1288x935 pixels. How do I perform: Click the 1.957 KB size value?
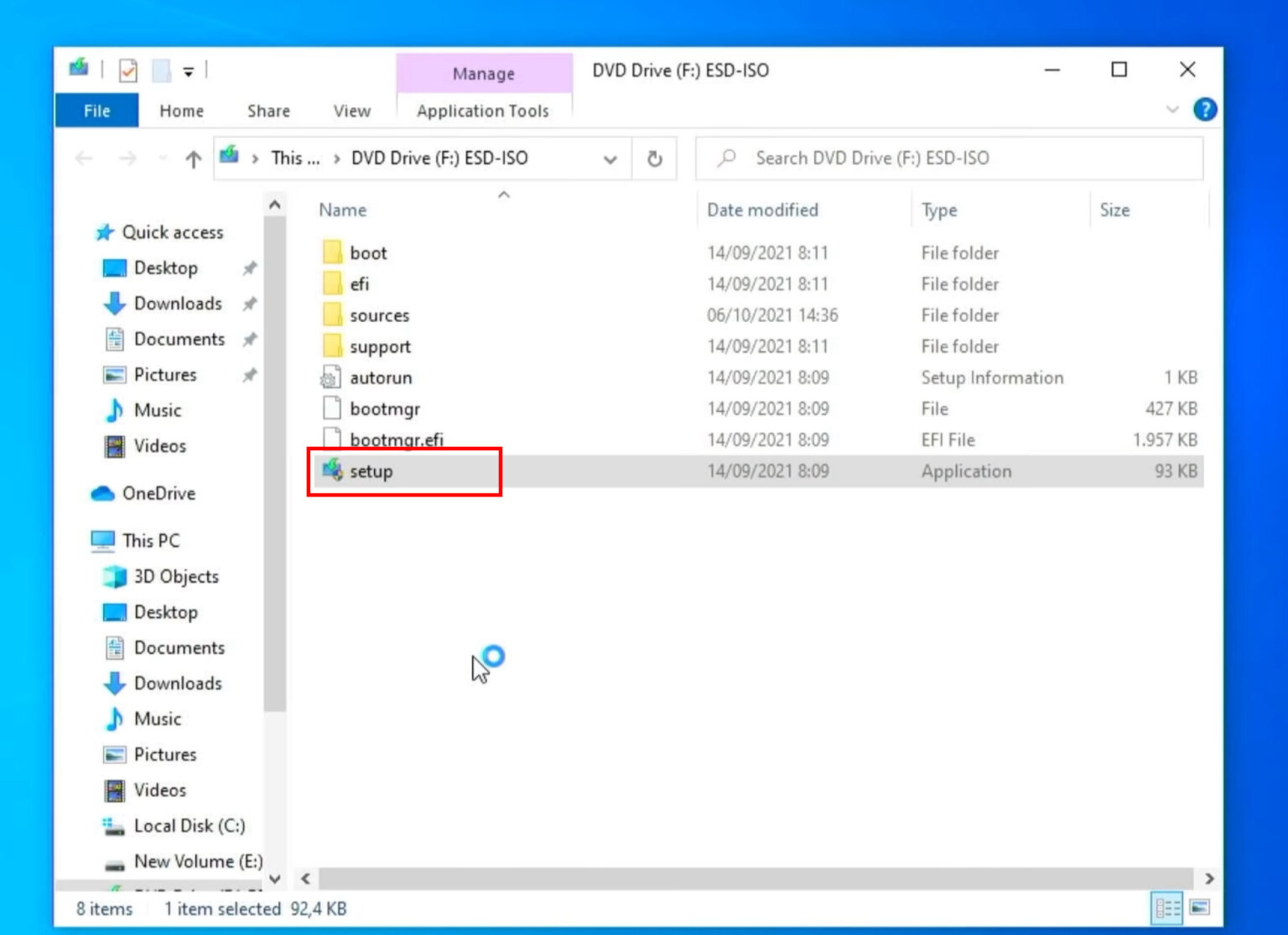(x=1165, y=439)
